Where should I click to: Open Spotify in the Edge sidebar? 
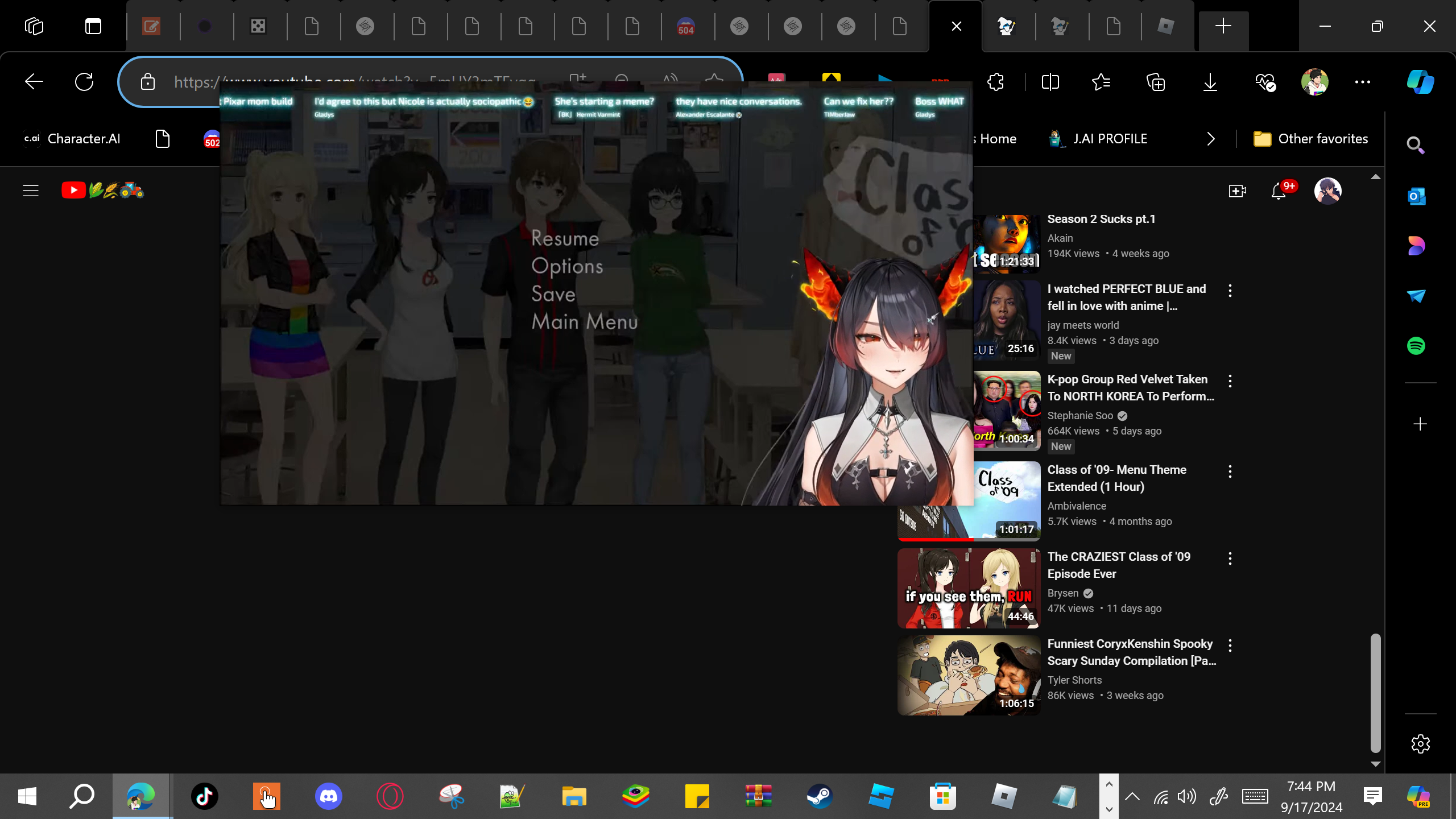1416,346
